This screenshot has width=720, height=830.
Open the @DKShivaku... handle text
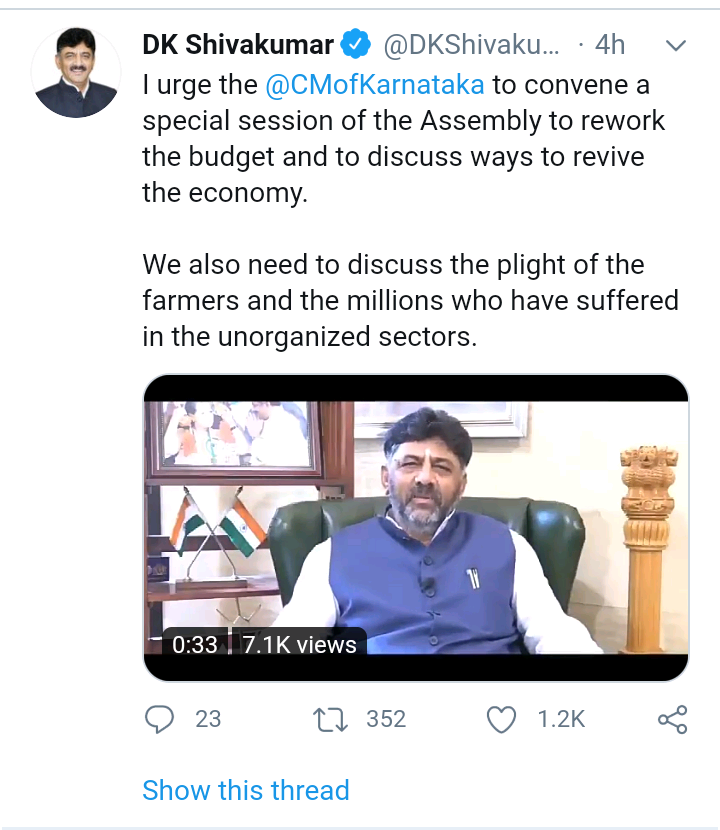(471, 44)
